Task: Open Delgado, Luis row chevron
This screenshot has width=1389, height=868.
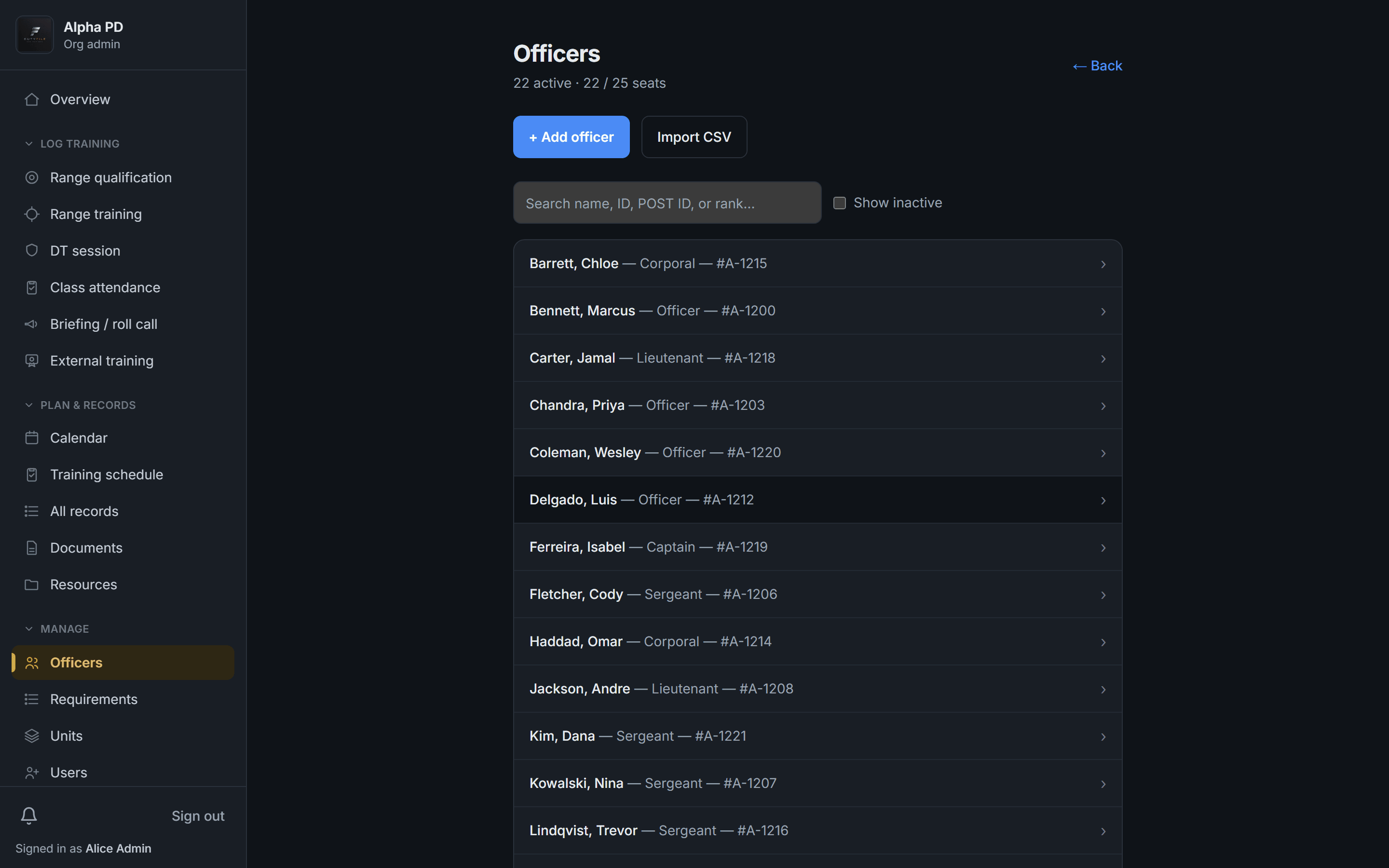Action: click(x=1103, y=501)
